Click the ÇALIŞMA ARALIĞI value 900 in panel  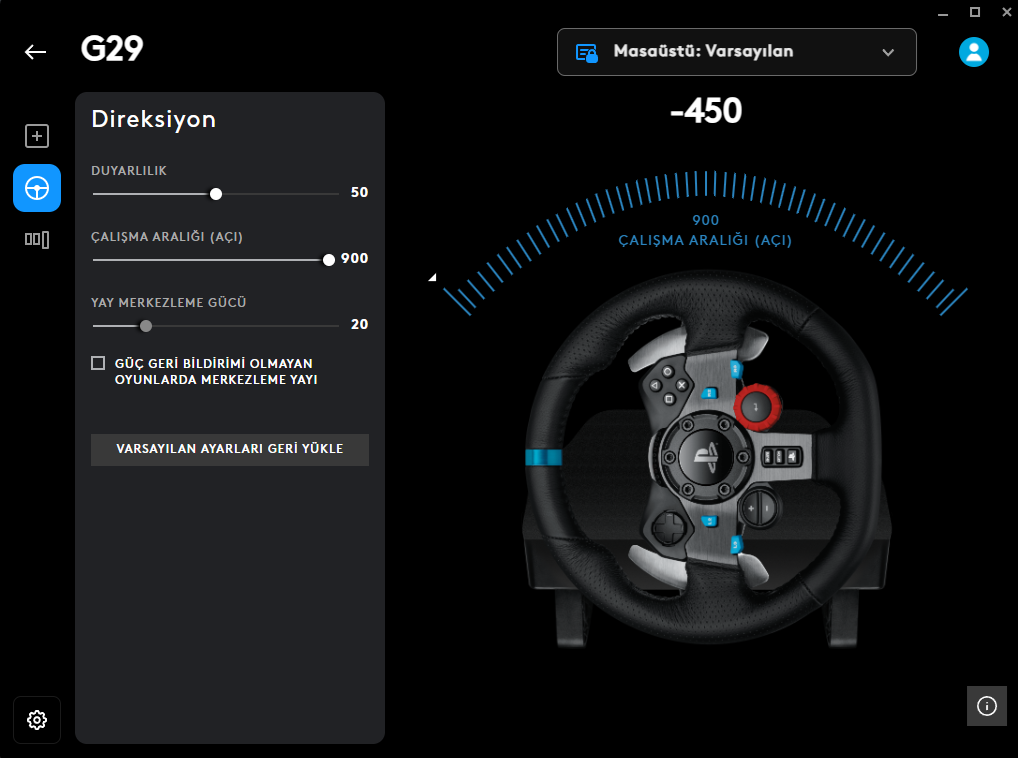click(354, 258)
